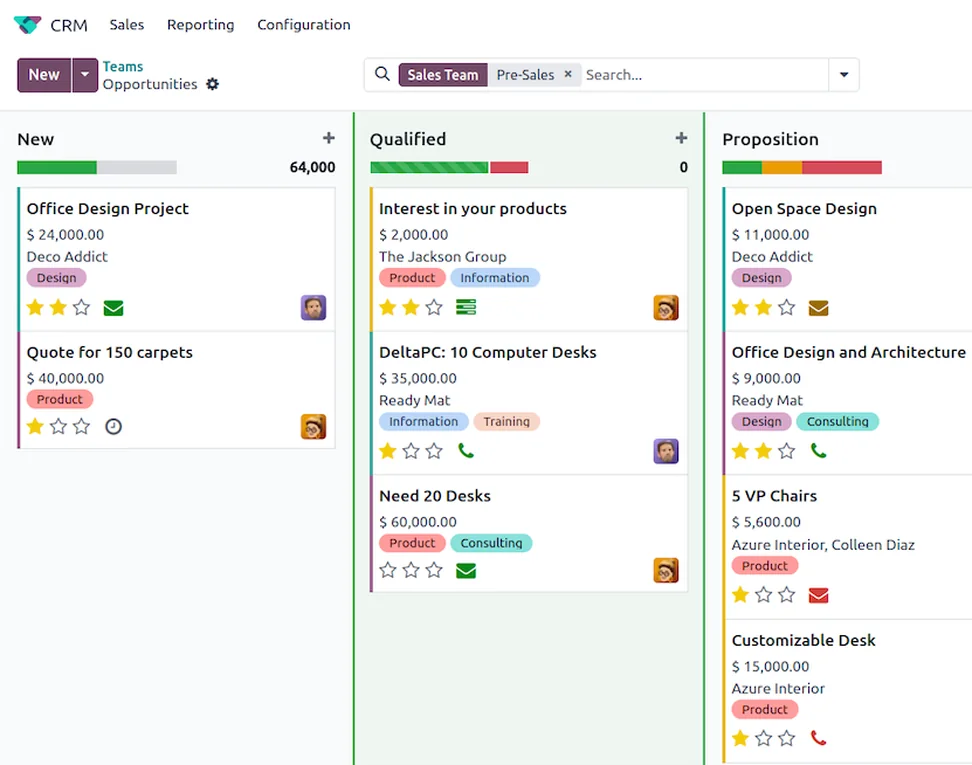Click the 64,000 total in New column

pos(312,167)
